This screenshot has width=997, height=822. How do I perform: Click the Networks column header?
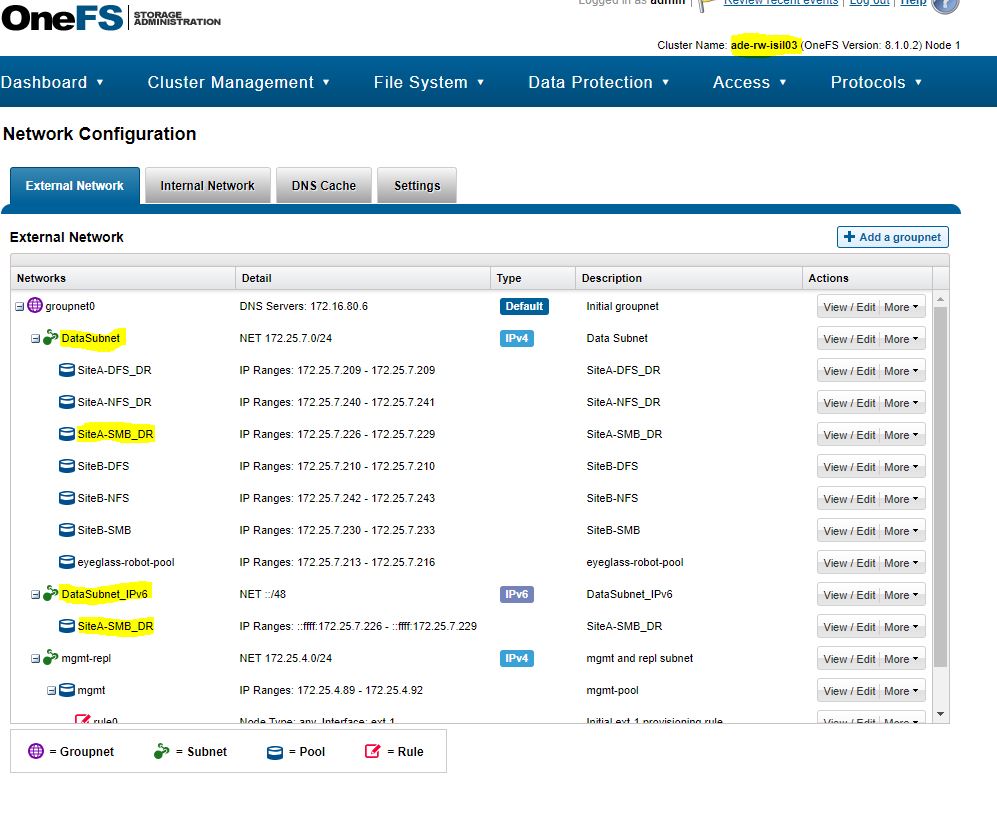point(123,278)
